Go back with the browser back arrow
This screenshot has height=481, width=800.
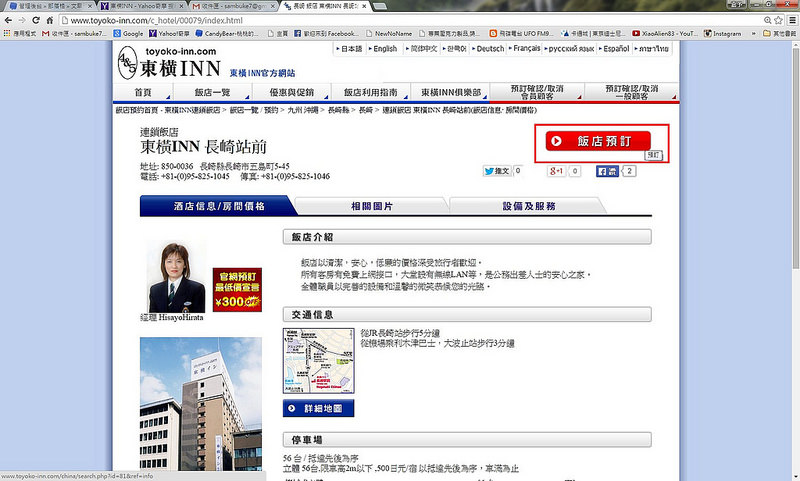coord(8,20)
